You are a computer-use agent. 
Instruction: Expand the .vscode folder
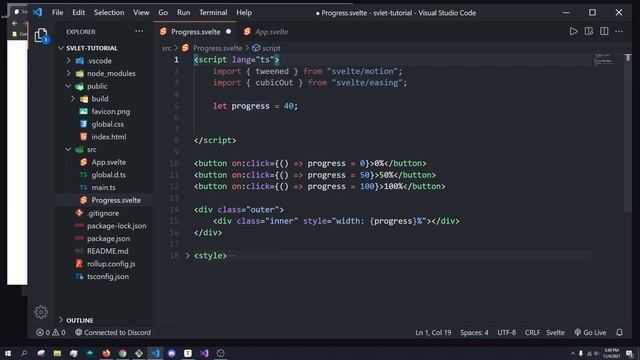click(x=69, y=61)
